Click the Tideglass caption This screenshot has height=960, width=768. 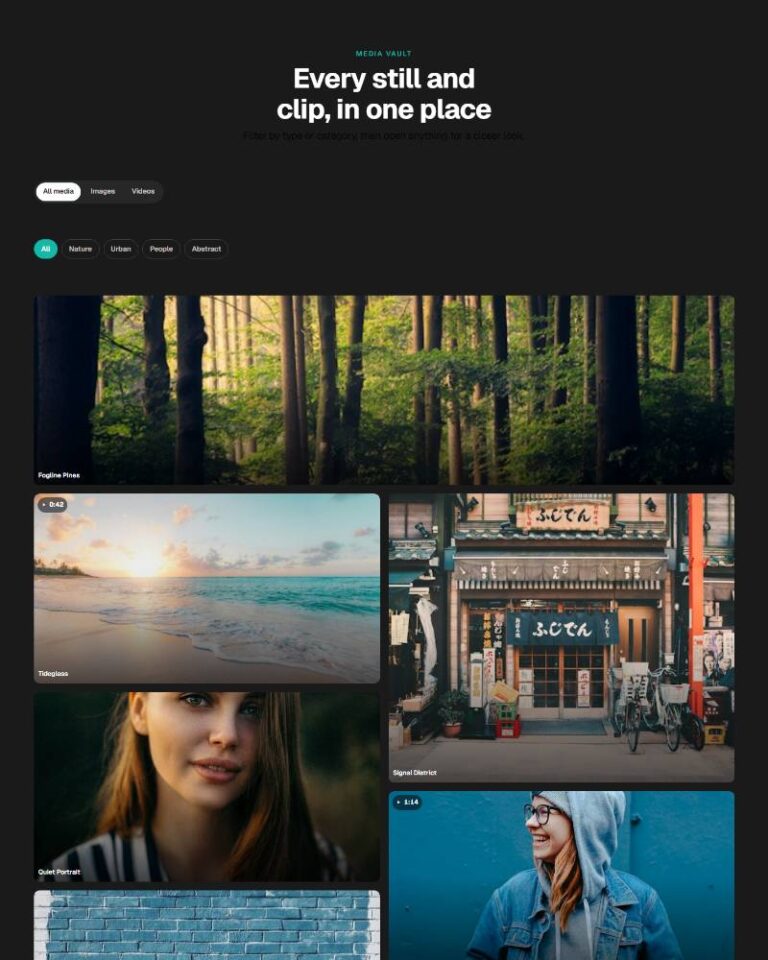(x=53, y=673)
